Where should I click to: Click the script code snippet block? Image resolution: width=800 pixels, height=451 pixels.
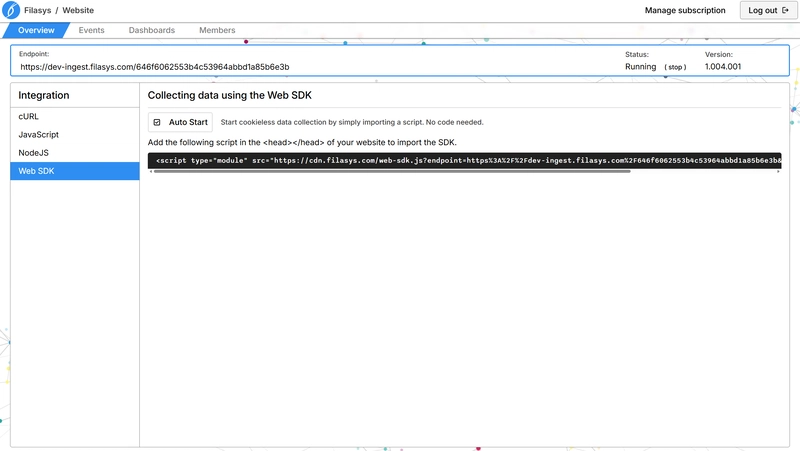click(465, 160)
